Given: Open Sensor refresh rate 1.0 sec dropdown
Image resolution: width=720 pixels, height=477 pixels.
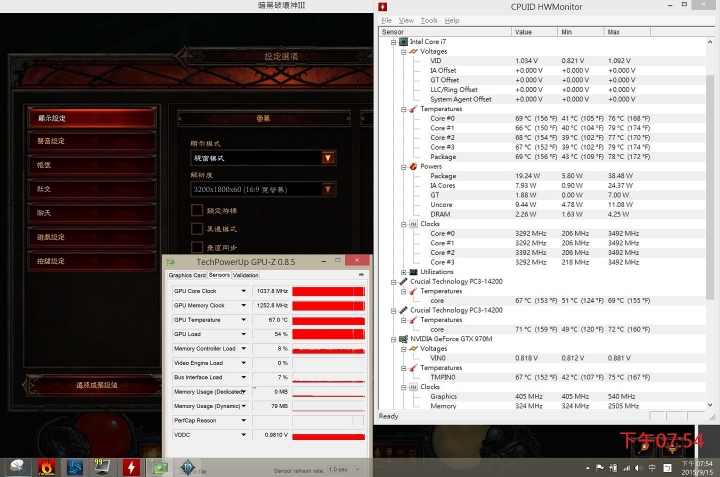Looking at the screenshot, I should tap(344, 470).
